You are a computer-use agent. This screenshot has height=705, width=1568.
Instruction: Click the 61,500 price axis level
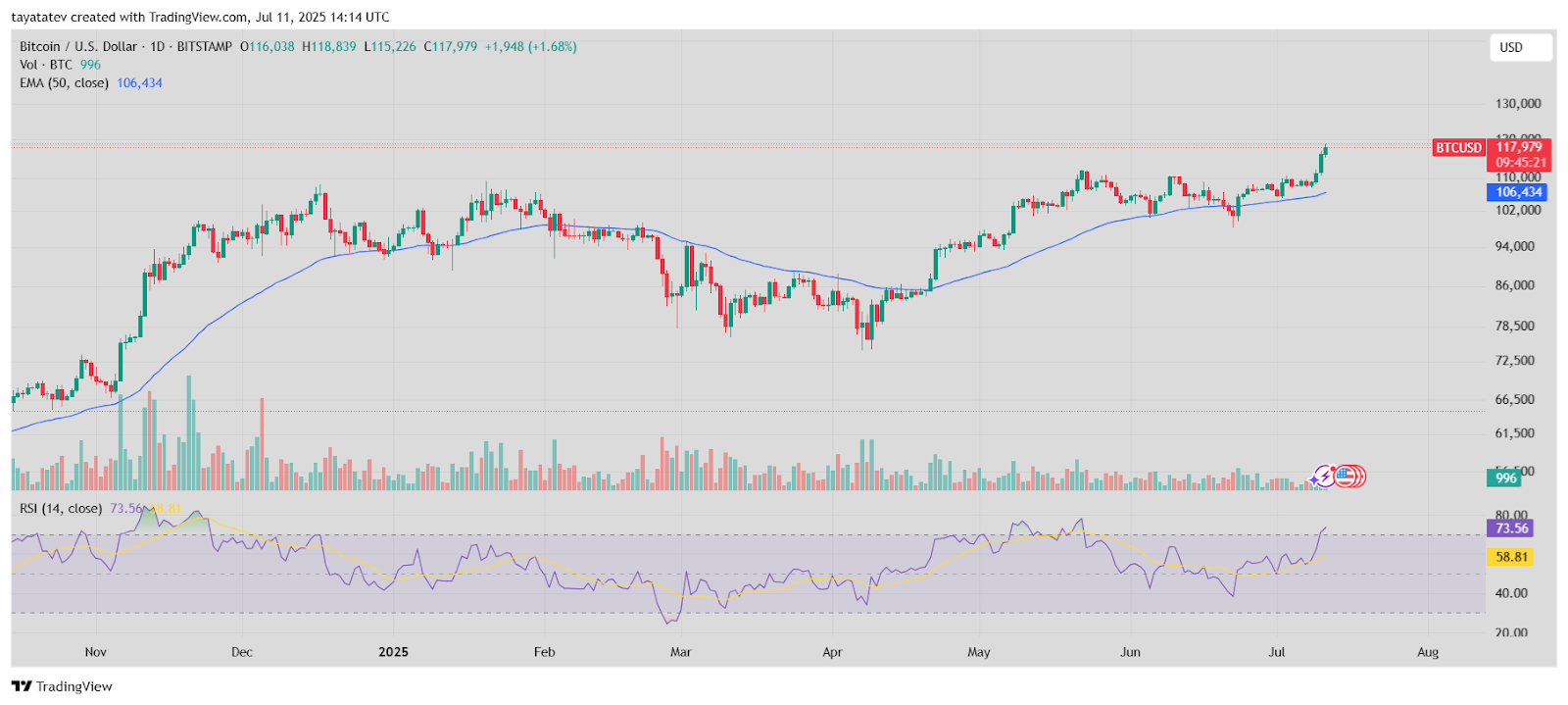tap(1515, 433)
